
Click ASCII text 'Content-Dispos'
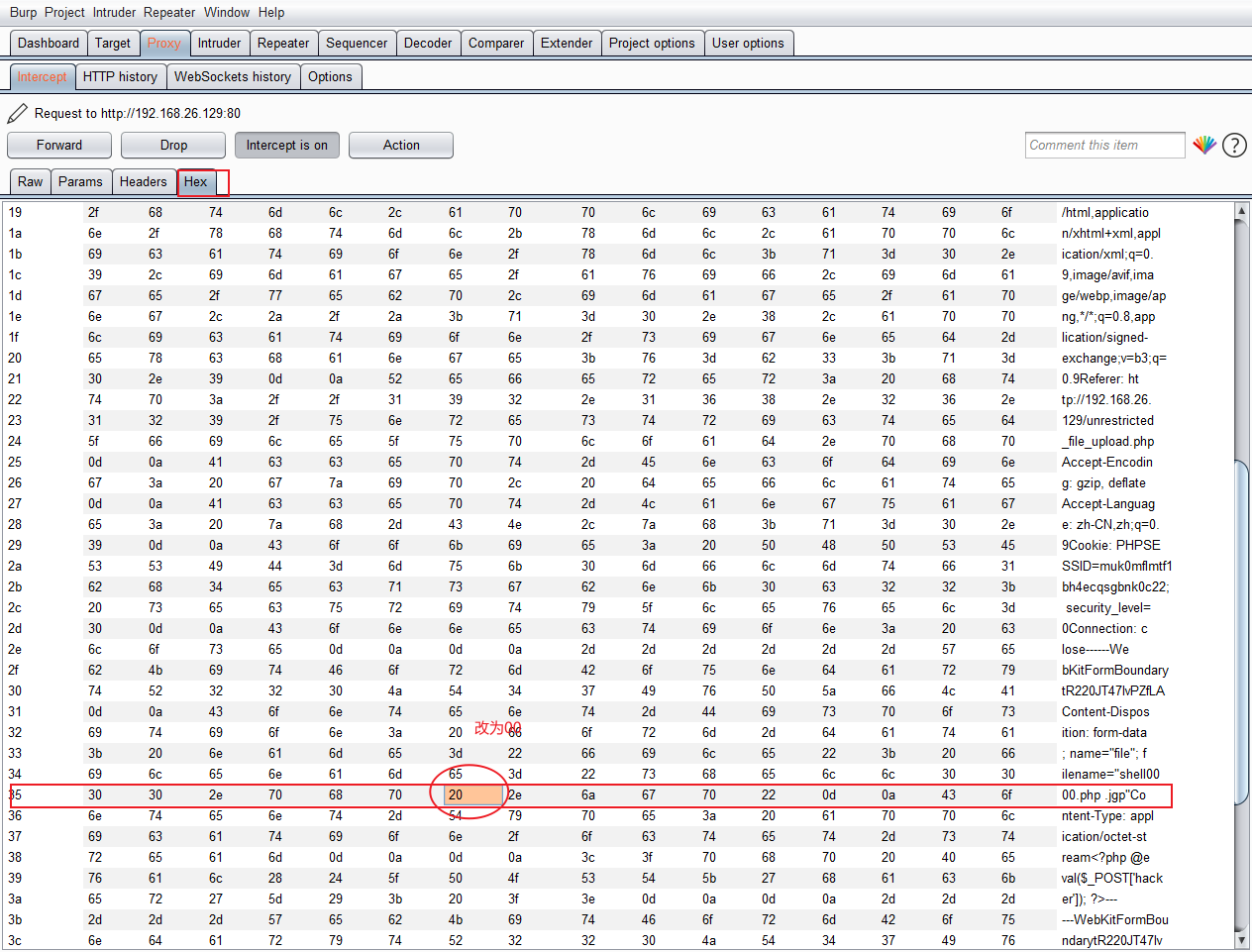(x=1105, y=711)
